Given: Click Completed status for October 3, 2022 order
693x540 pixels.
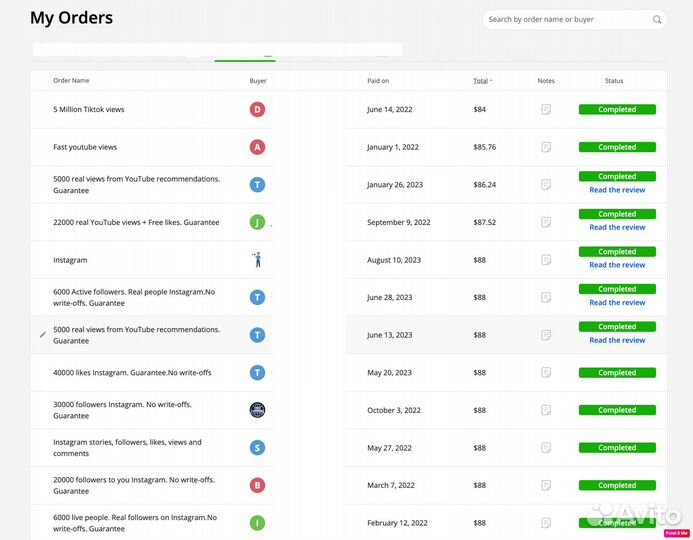Looking at the screenshot, I should coord(617,410).
